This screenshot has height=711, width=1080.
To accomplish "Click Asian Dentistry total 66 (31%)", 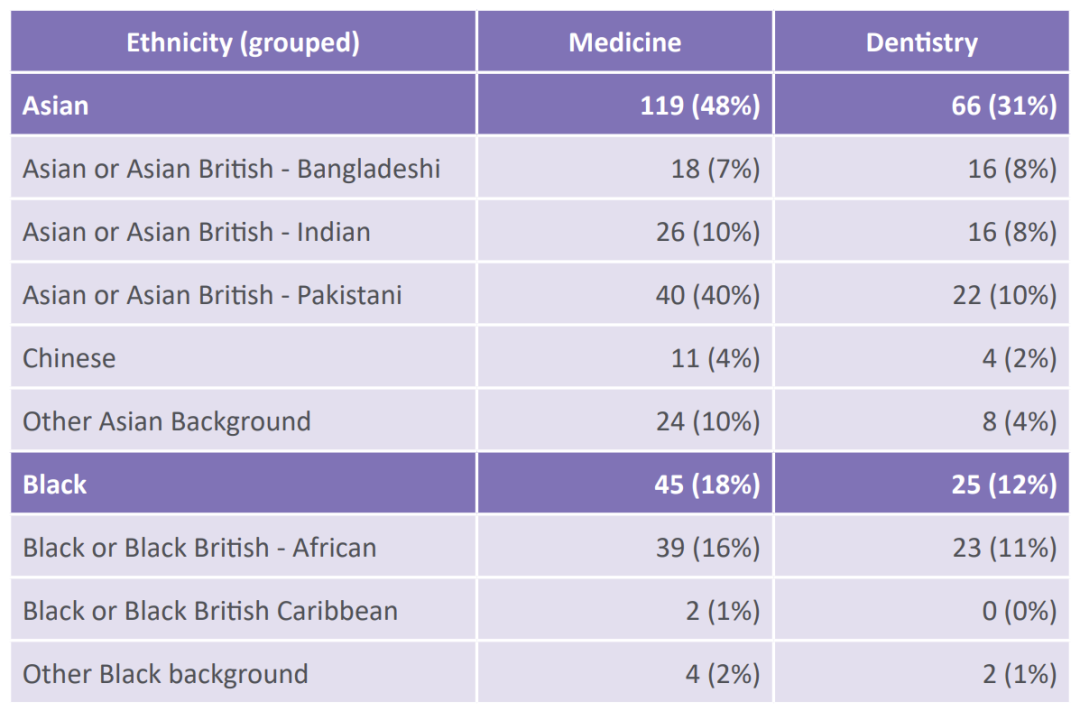I will pos(1004,105).
